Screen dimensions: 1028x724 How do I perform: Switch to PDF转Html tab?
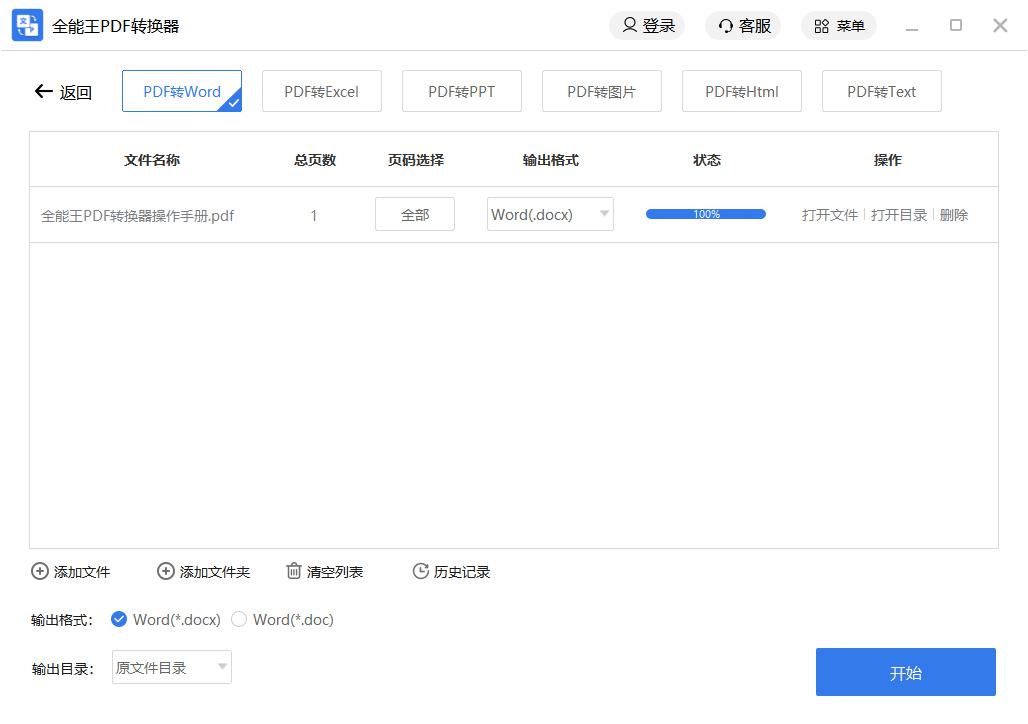coord(741,92)
